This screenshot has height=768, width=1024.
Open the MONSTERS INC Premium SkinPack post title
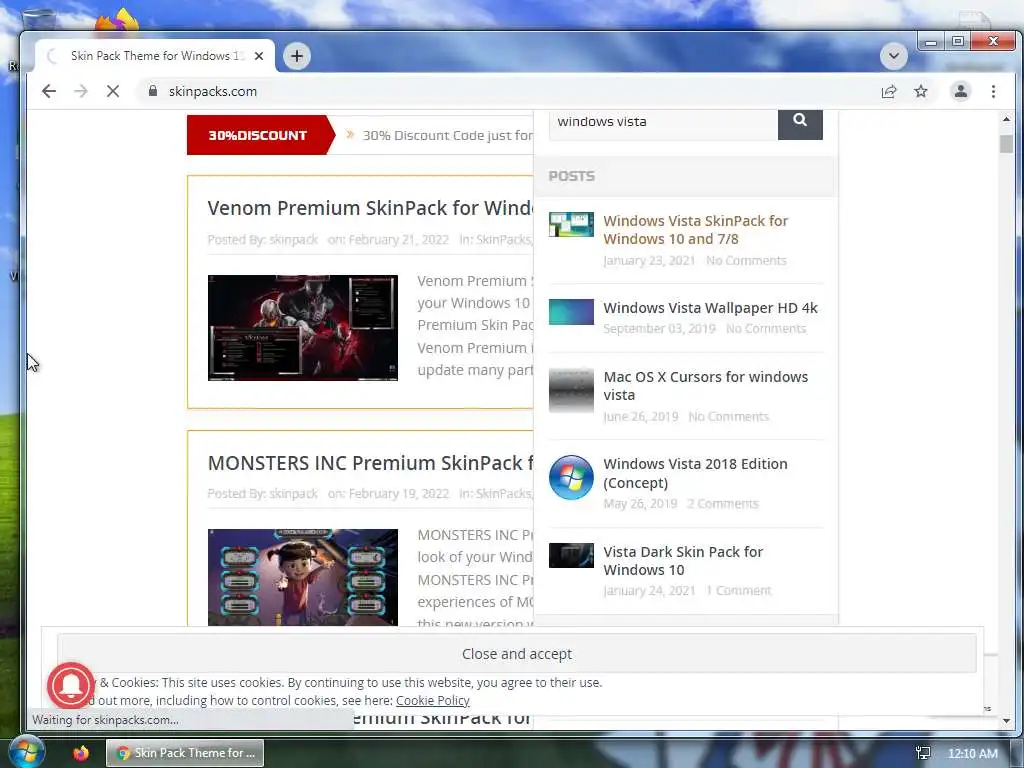(x=370, y=463)
